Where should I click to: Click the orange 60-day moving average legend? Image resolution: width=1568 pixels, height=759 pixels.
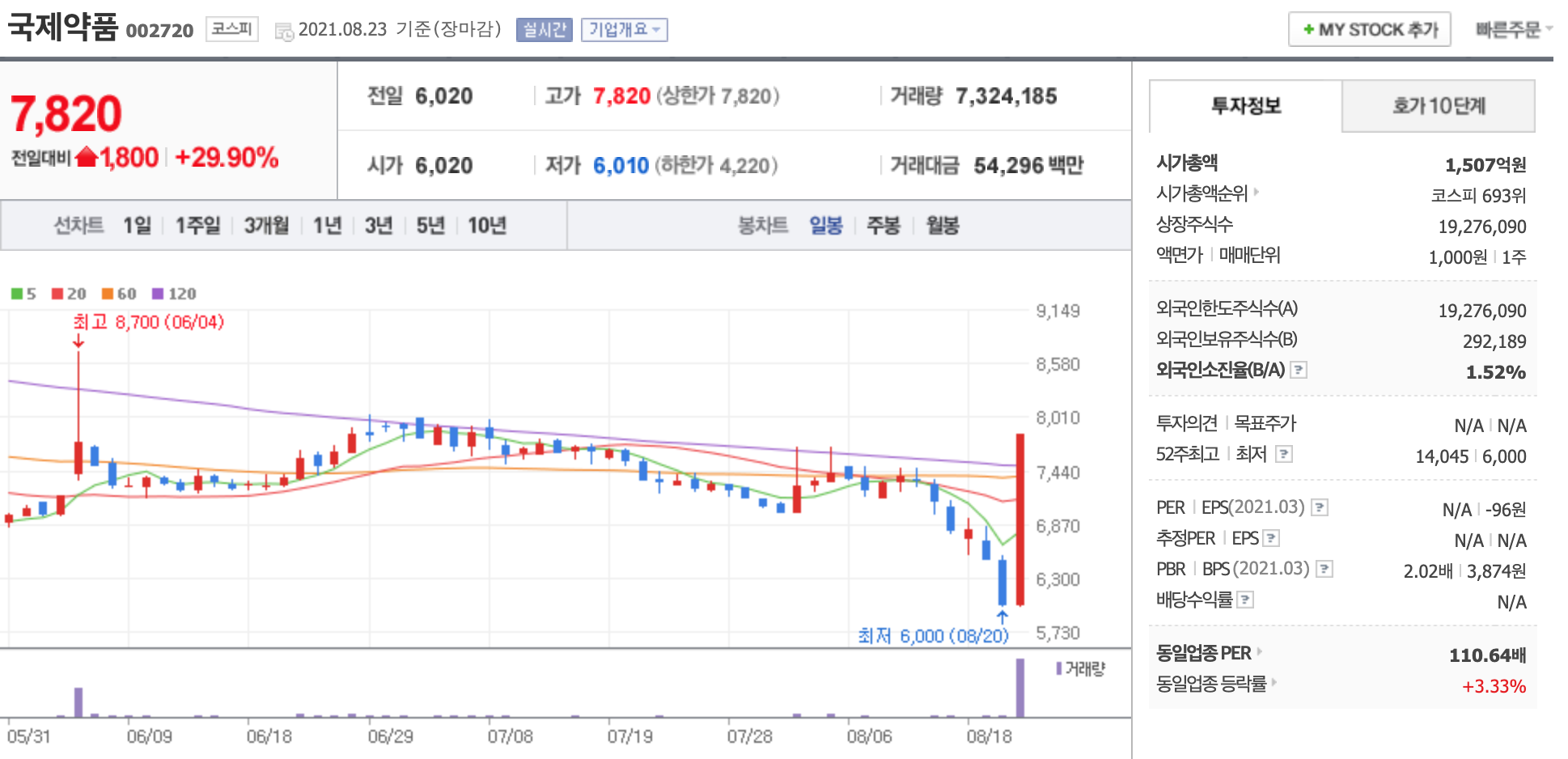pos(119,294)
